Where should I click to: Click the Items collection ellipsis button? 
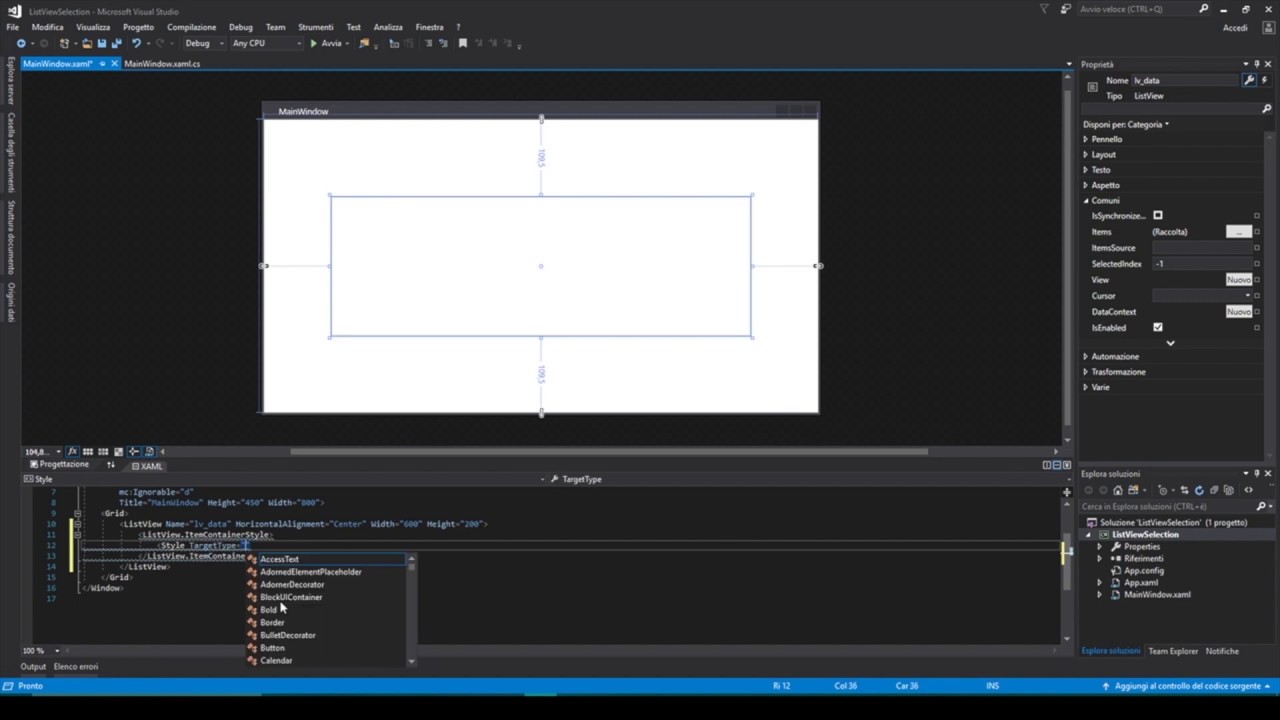point(1238,232)
